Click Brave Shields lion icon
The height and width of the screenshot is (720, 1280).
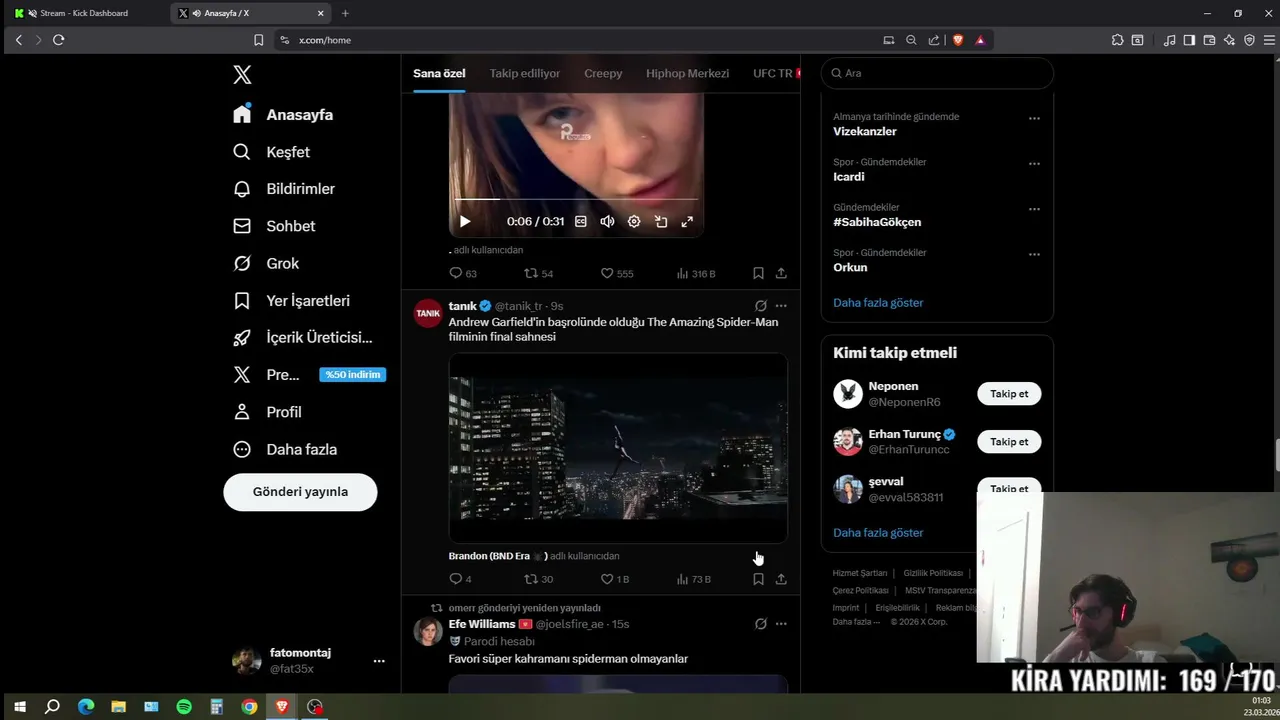(958, 40)
